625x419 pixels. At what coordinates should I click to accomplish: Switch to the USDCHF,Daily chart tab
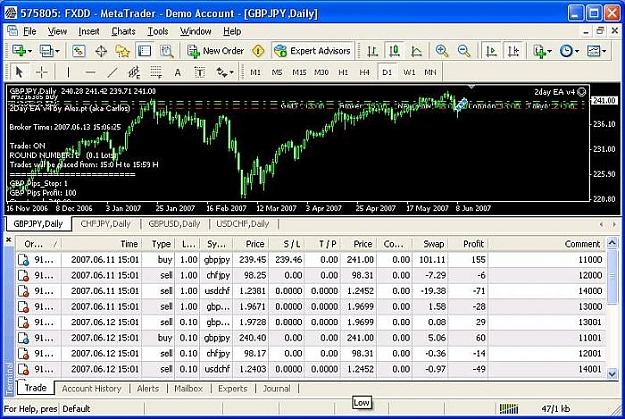point(243,224)
